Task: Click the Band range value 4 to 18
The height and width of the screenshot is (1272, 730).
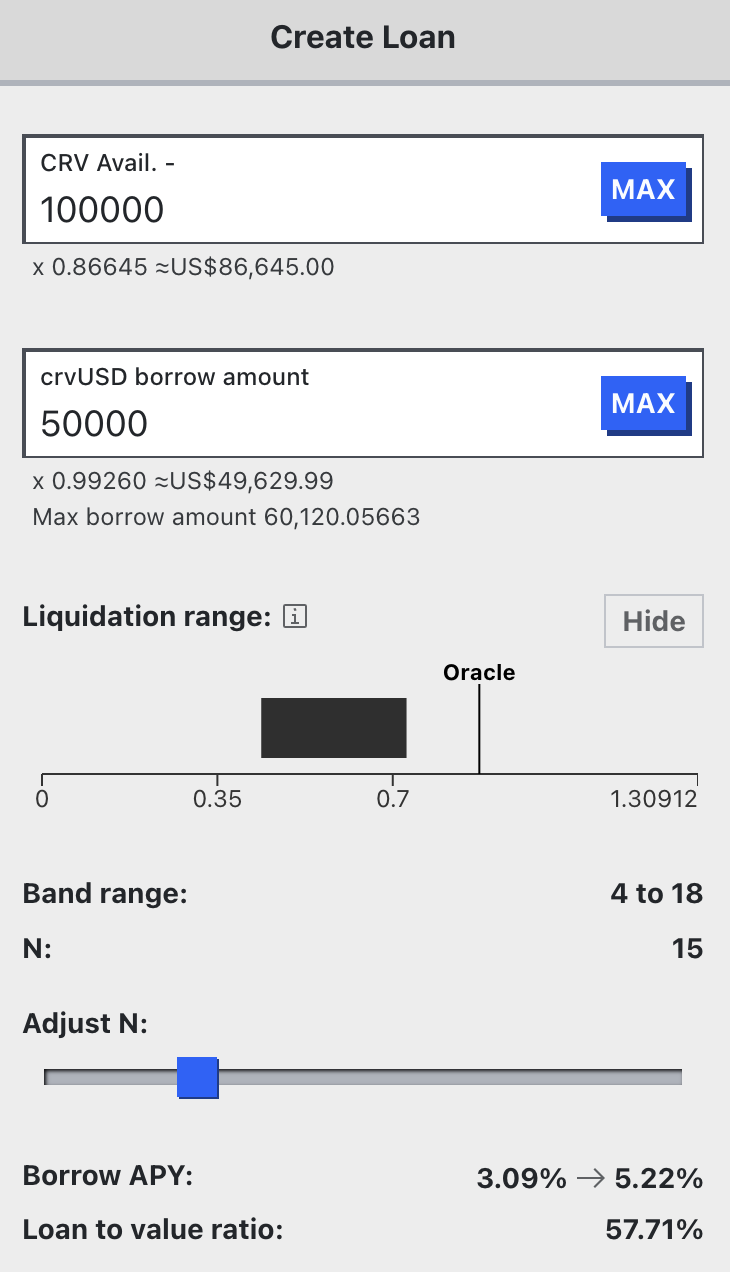Action: [656, 894]
